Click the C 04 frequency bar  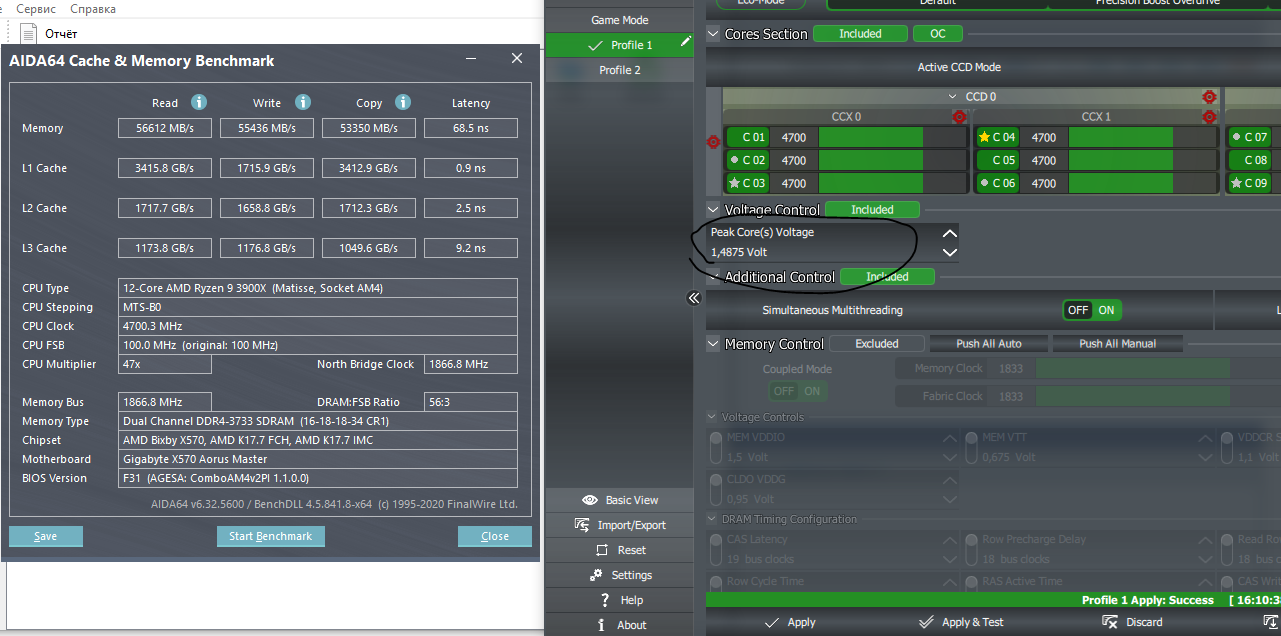tap(1142, 137)
